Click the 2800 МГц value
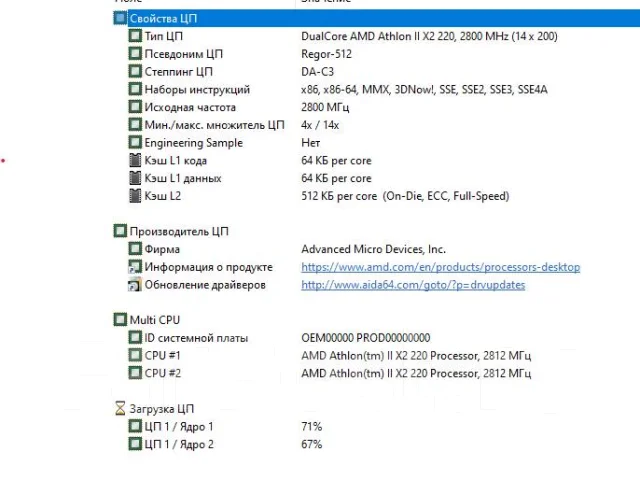Image resolution: width=640 pixels, height=494 pixels. click(325, 107)
